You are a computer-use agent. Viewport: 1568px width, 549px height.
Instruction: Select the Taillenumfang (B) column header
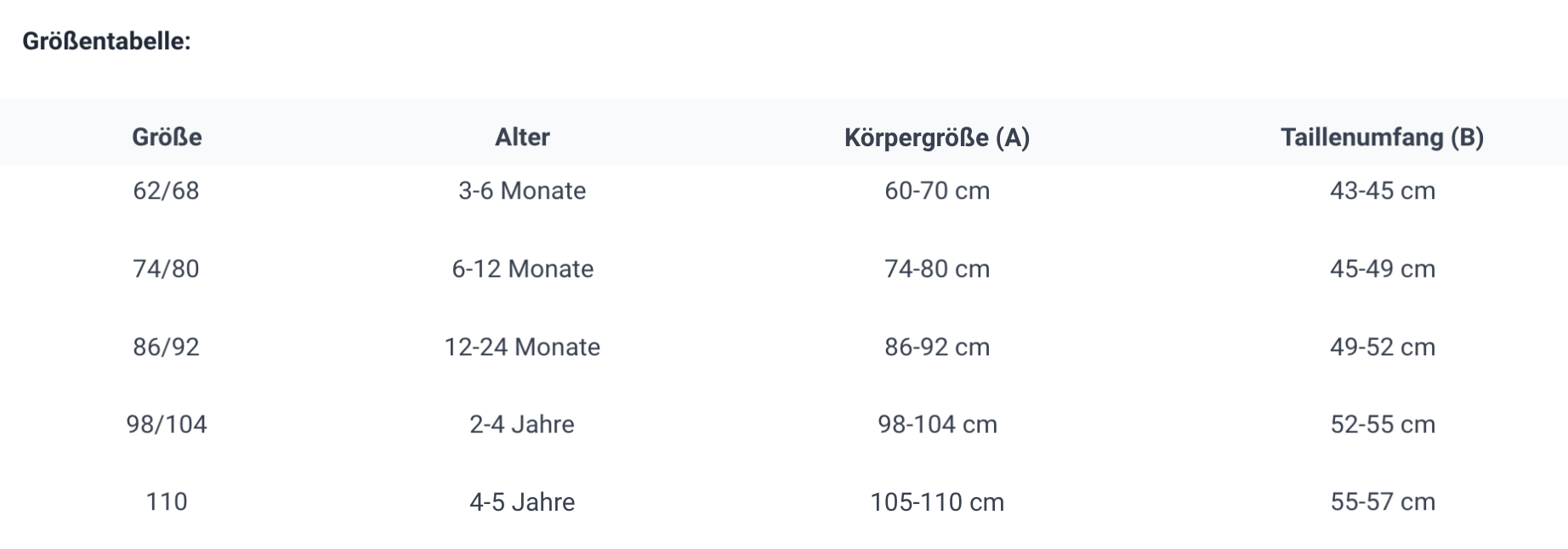(x=1382, y=137)
